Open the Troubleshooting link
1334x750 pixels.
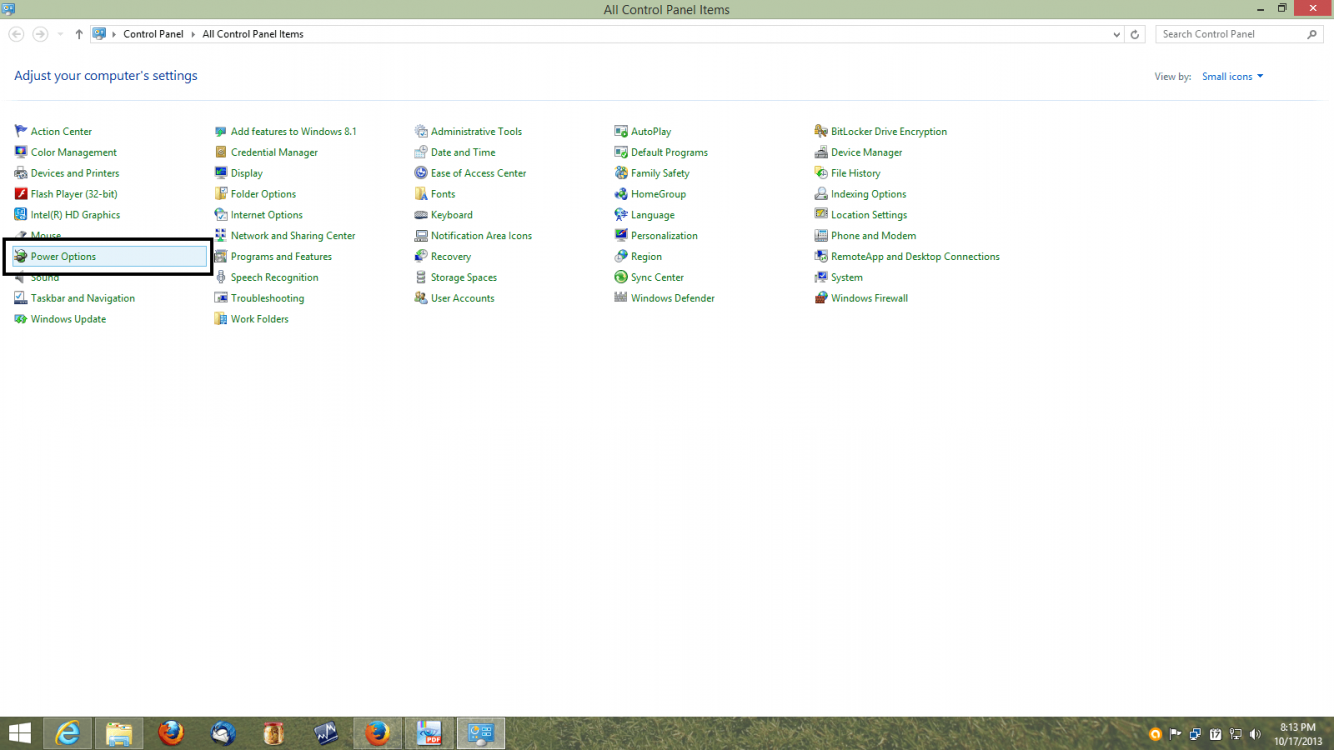[x=267, y=298]
